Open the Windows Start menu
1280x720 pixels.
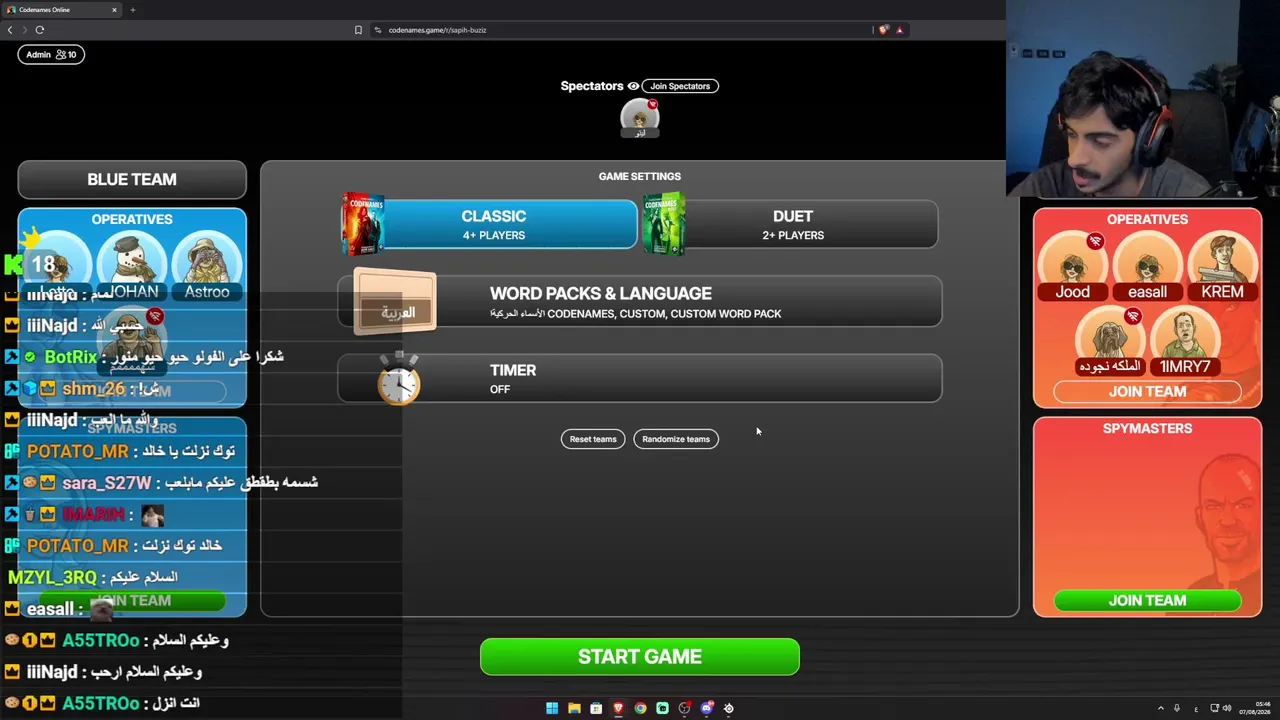552,708
